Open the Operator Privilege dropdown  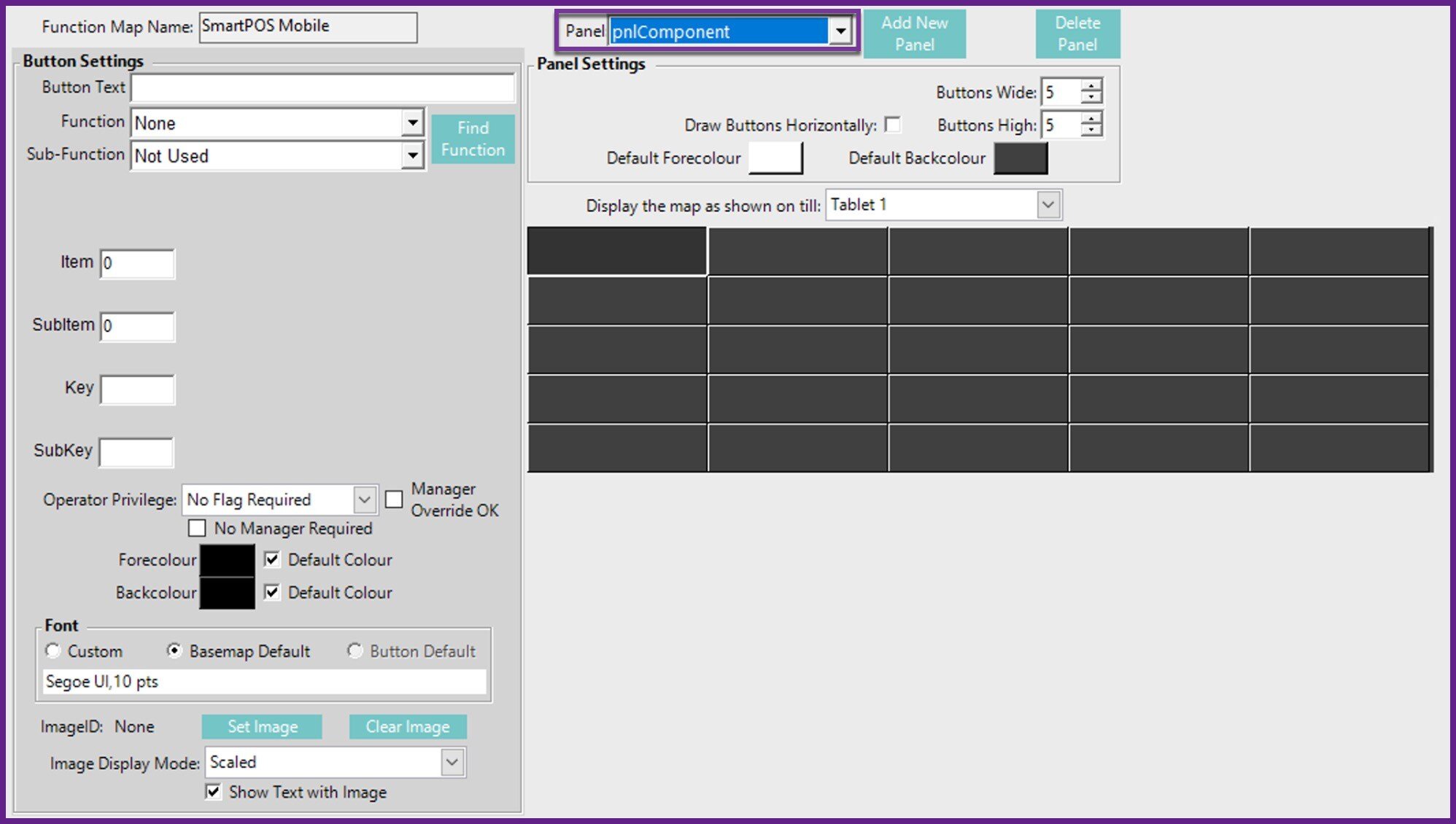click(364, 500)
